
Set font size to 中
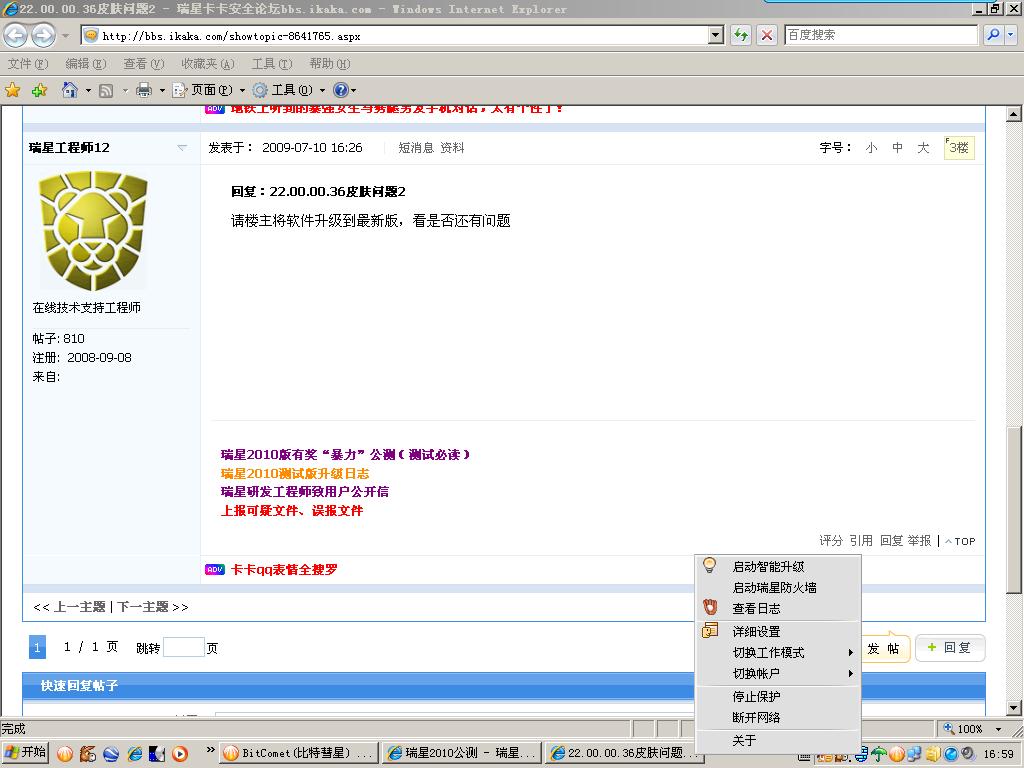pyautogui.click(x=897, y=148)
